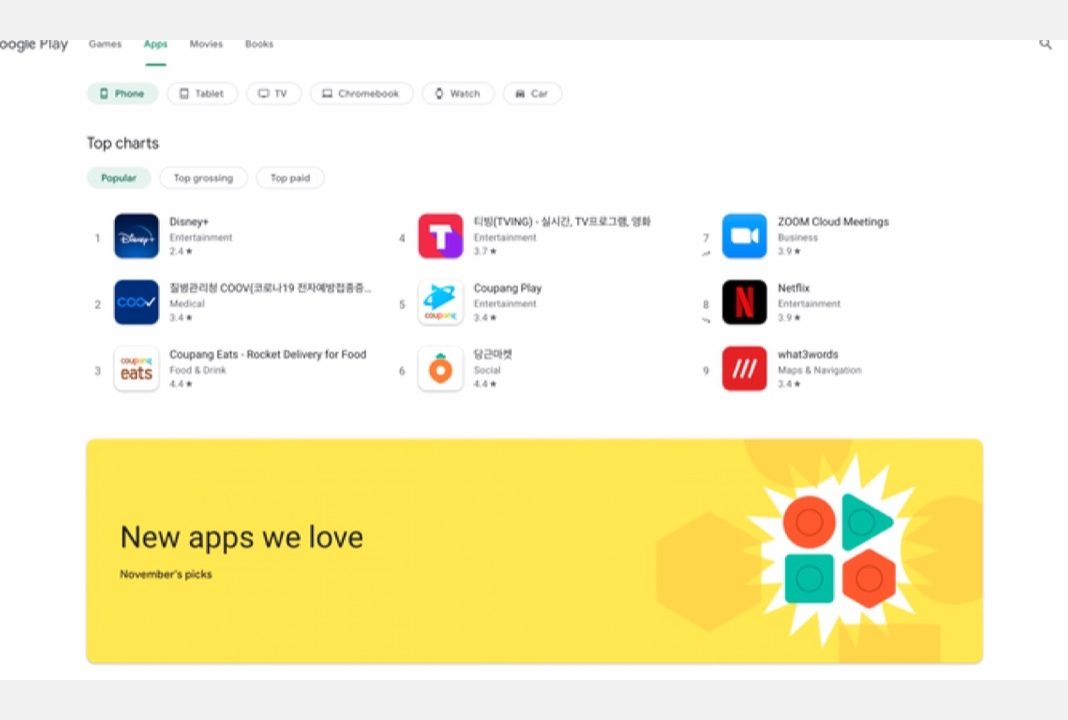Click the Top charts heading
The width and height of the screenshot is (1068, 720).
(x=123, y=143)
